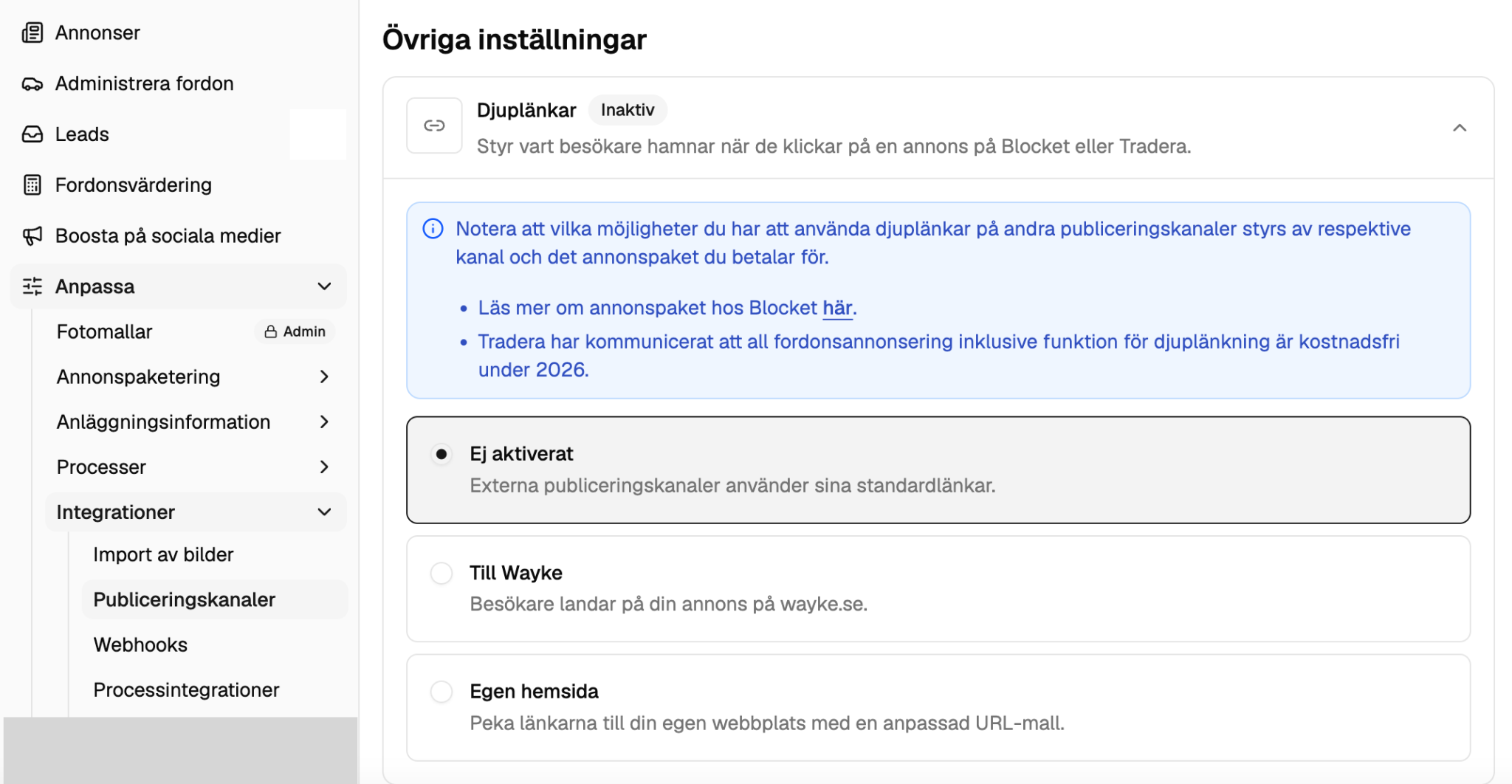Click the megaphone icon for Boosta på sociala medier
Viewport: 1512px width, 784px height.
[32, 235]
